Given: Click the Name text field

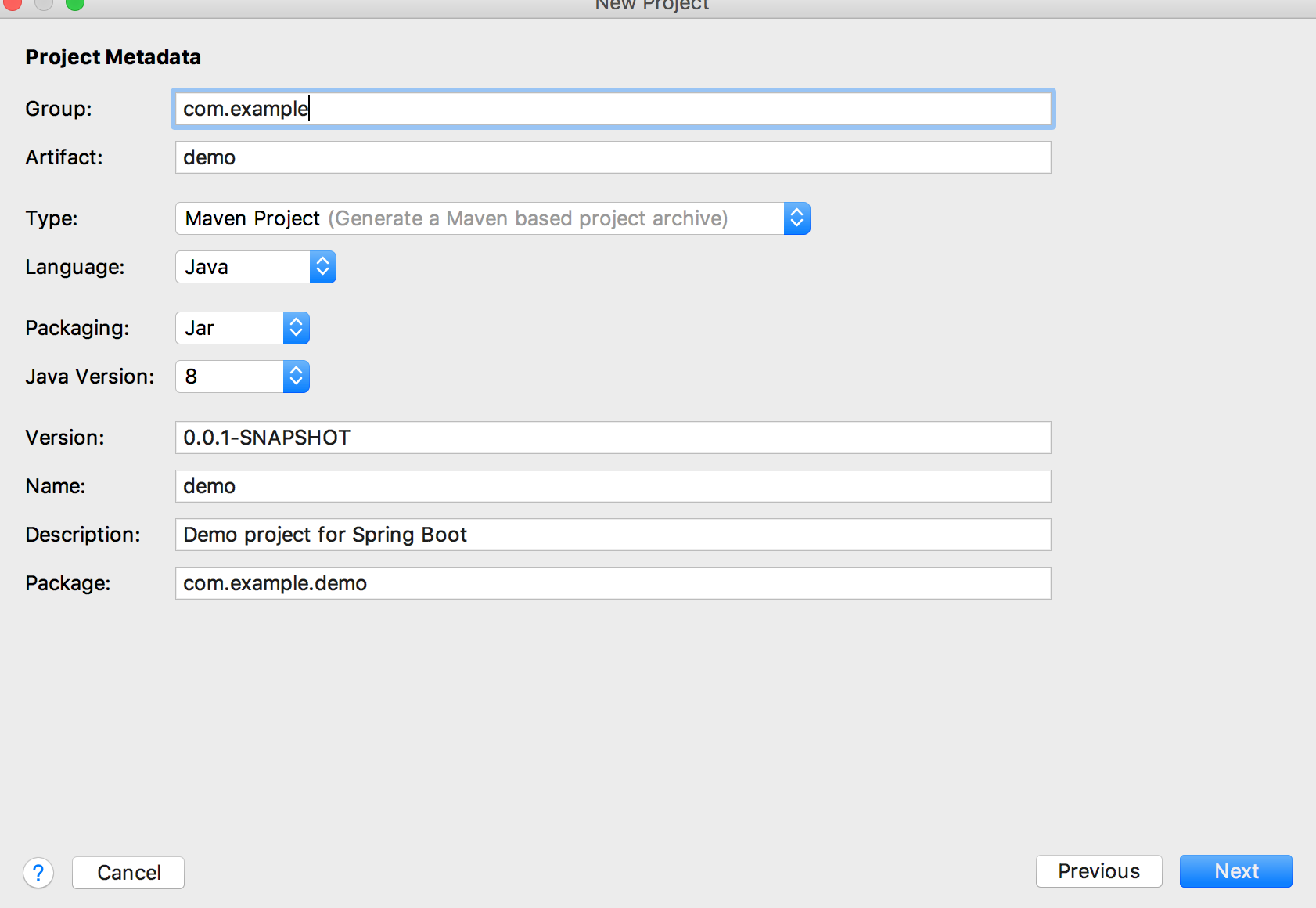Looking at the screenshot, I should [613, 486].
